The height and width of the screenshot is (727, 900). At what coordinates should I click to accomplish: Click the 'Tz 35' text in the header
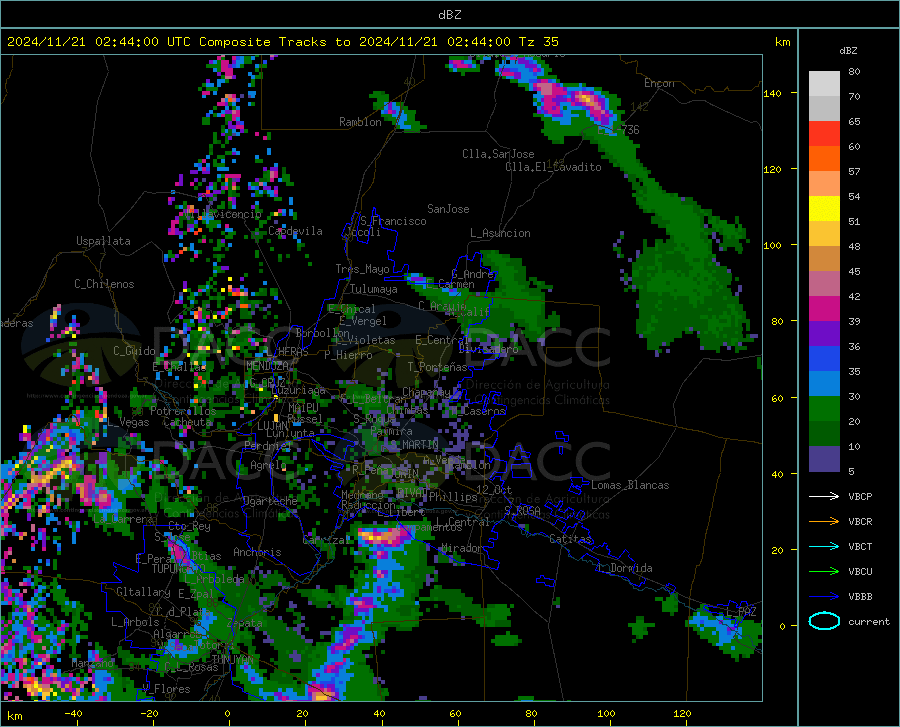click(x=538, y=42)
